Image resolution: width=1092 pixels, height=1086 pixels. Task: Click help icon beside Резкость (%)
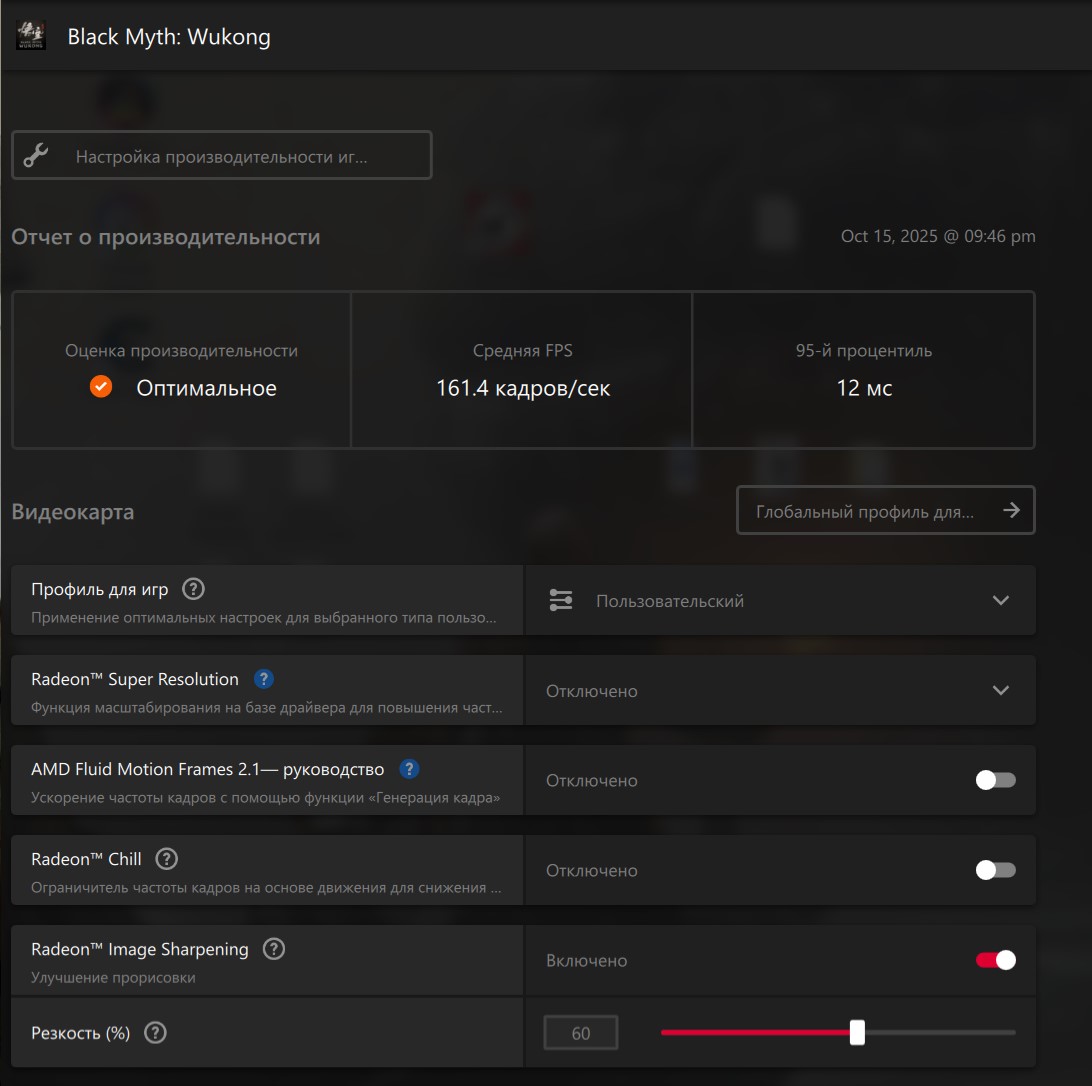tap(155, 1033)
